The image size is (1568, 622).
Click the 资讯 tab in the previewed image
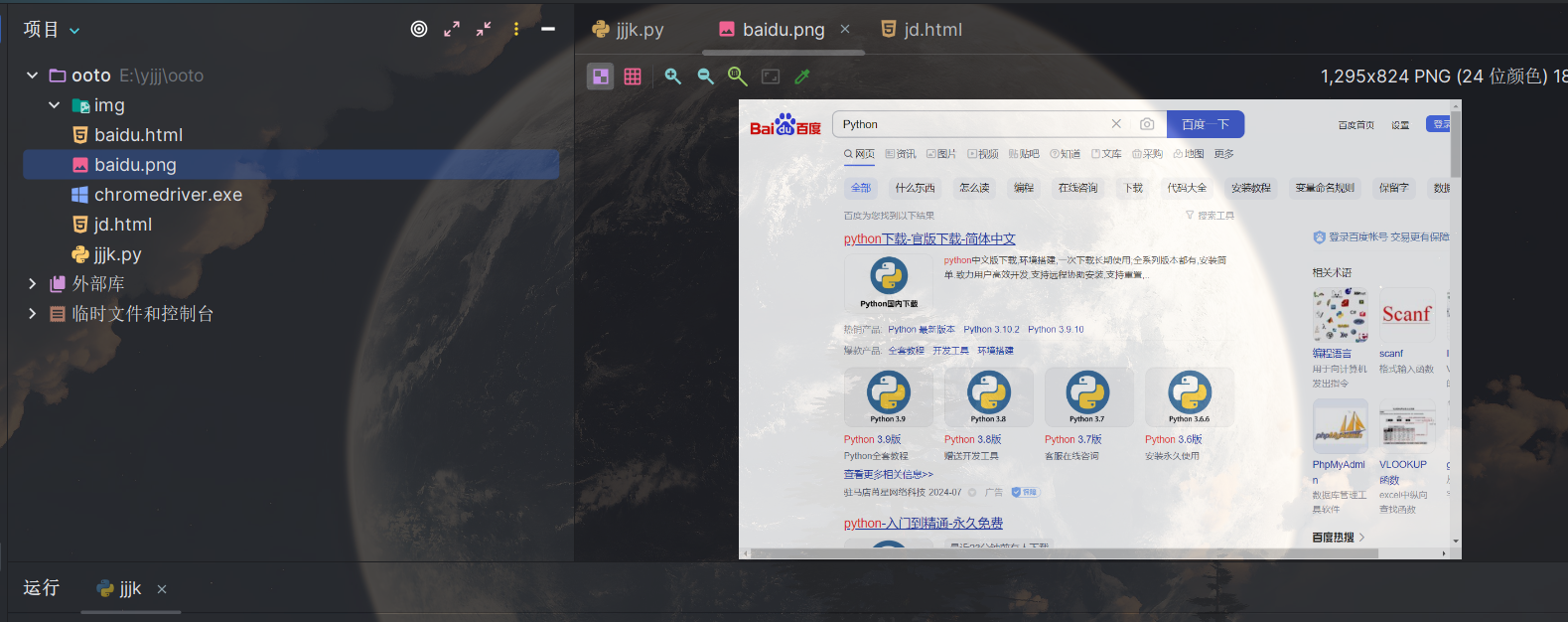pyautogui.click(x=901, y=154)
